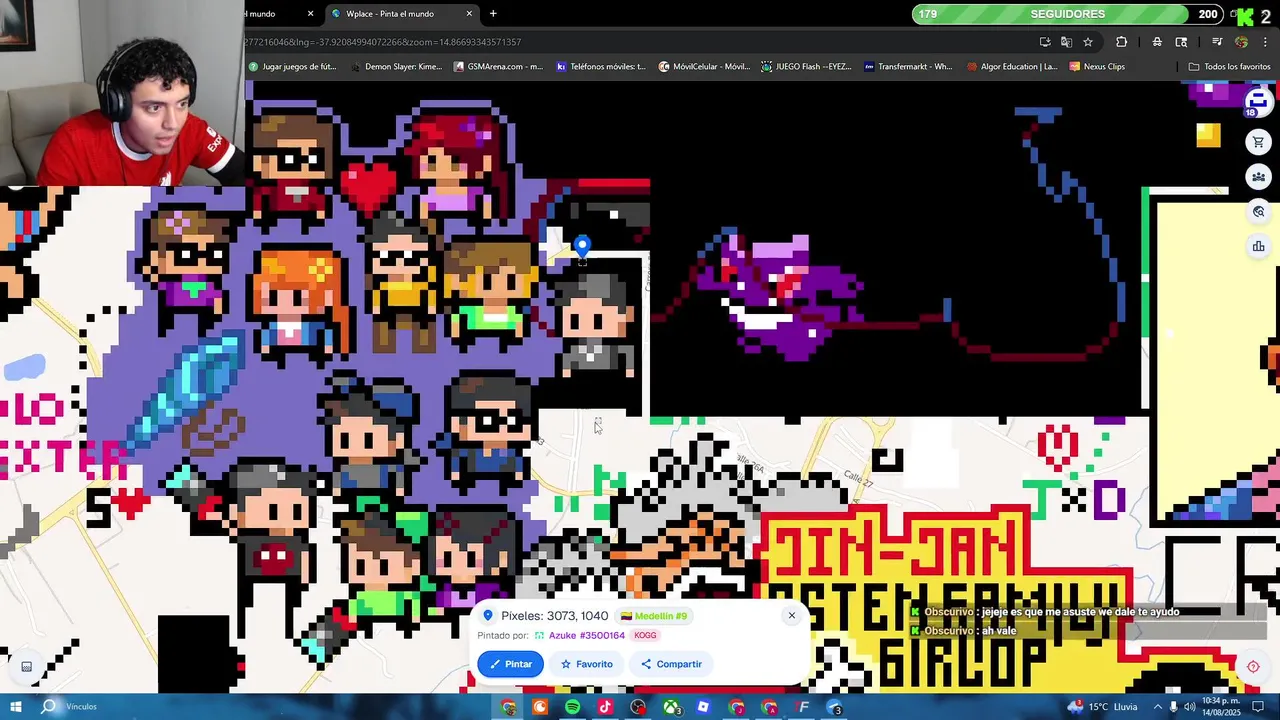
Task: Click the yellow pixel square near the top right
Action: pyautogui.click(x=1208, y=135)
